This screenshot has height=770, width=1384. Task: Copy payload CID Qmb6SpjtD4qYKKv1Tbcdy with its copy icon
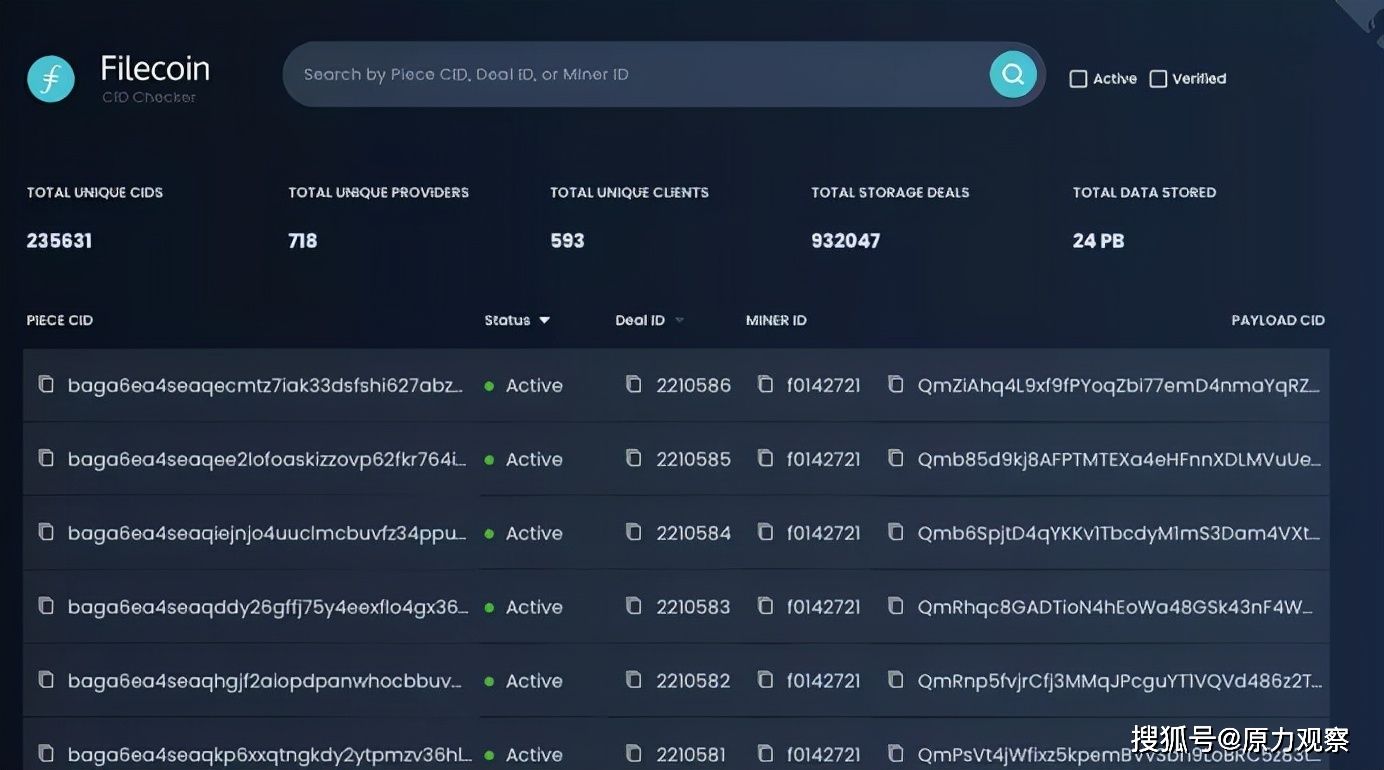click(896, 532)
